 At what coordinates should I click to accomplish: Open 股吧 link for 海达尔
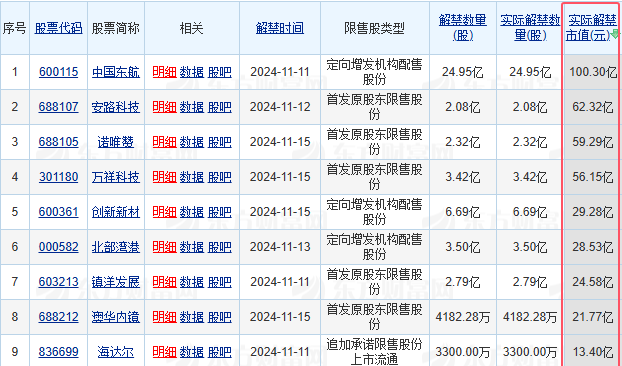220,352
